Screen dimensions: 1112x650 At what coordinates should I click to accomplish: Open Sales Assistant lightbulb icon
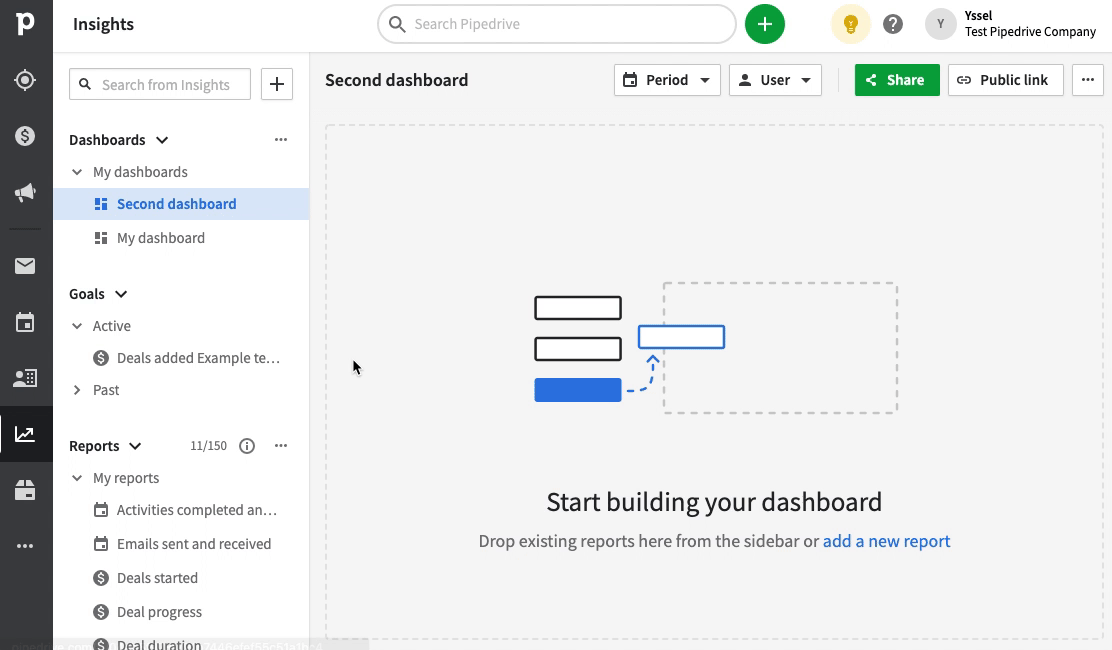[x=850, y=24]
